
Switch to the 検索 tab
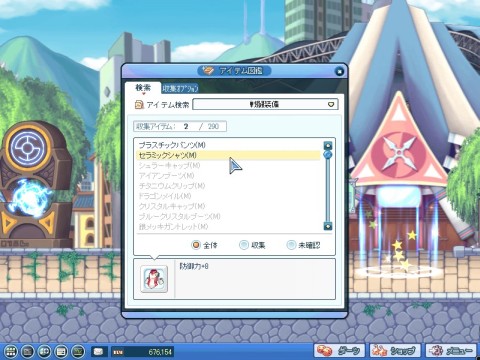143,88
